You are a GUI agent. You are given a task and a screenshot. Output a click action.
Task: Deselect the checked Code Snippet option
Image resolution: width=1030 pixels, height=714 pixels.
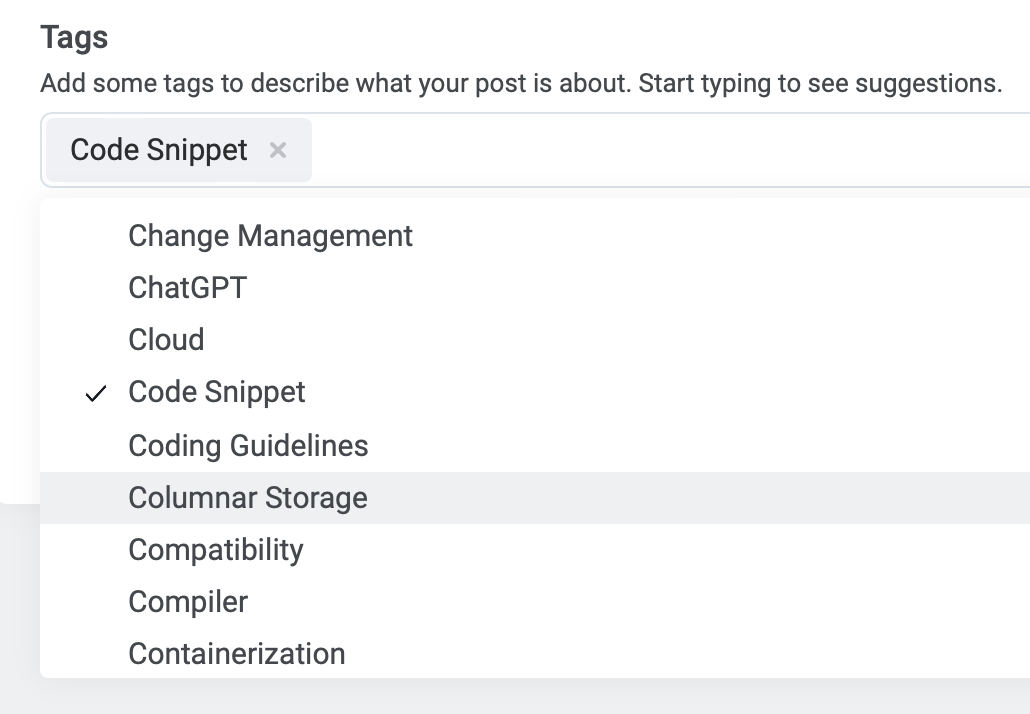pyautogui.click(x=217, y=392)
